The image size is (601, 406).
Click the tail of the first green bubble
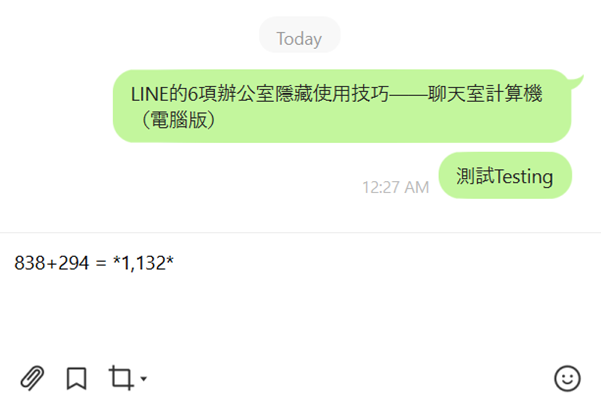(x=575, y=82)
